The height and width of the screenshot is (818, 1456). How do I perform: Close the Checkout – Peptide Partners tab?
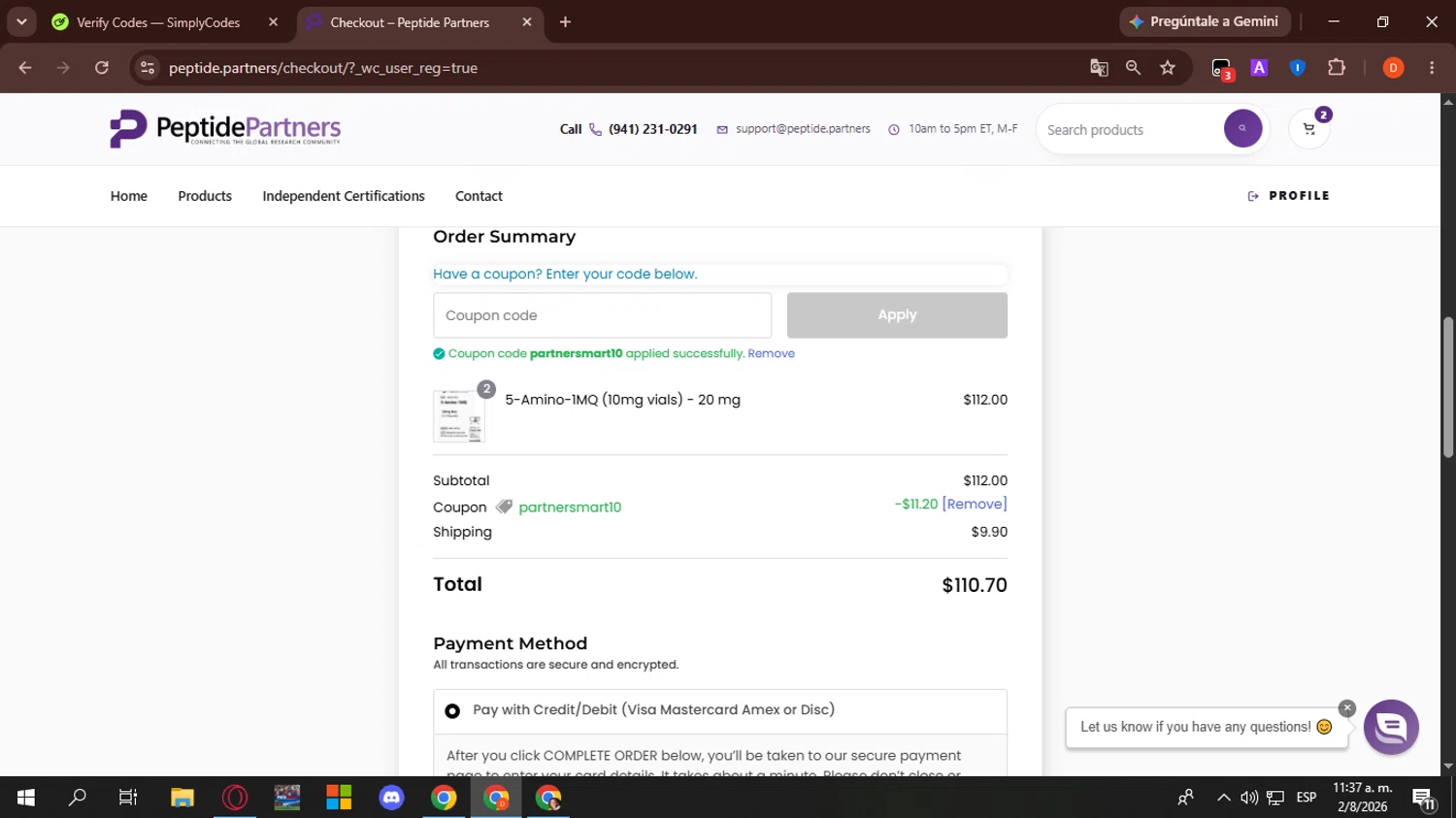click(527, 22)
